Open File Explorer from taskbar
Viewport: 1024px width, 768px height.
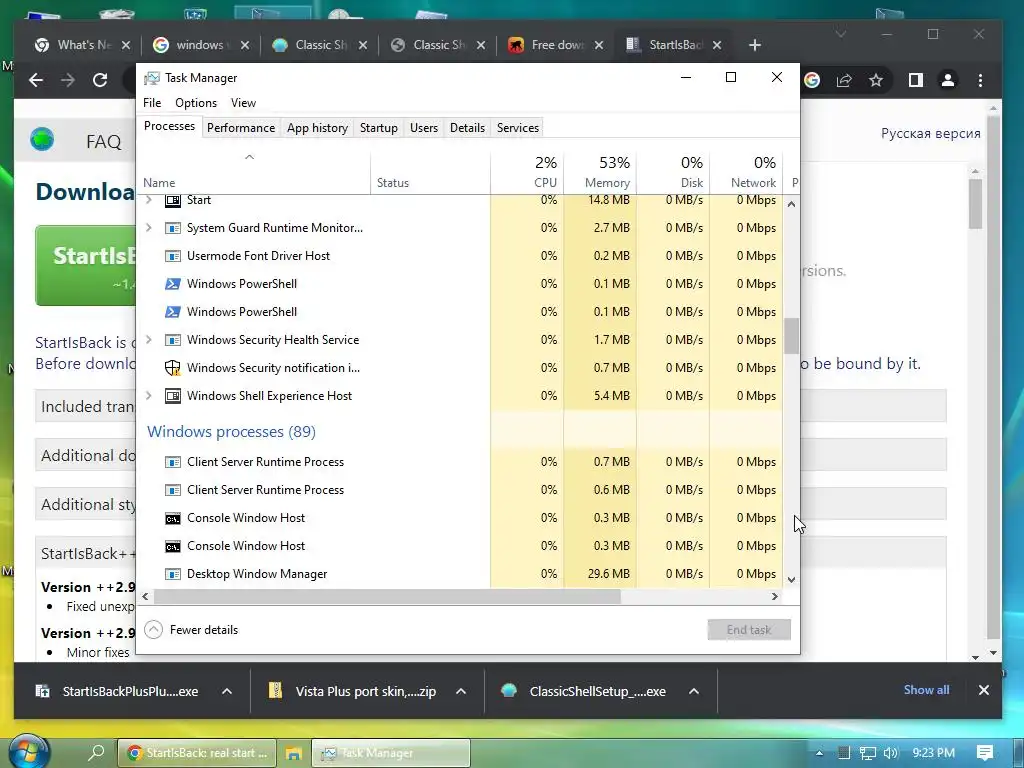coord(294,753)
